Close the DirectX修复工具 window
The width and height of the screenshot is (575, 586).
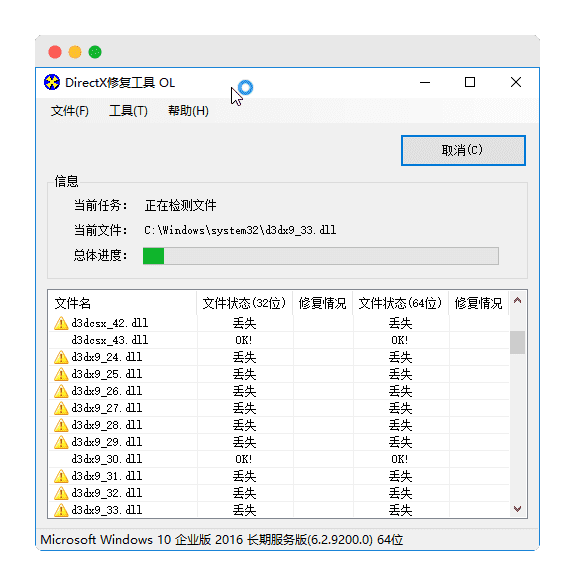[516, 82]
